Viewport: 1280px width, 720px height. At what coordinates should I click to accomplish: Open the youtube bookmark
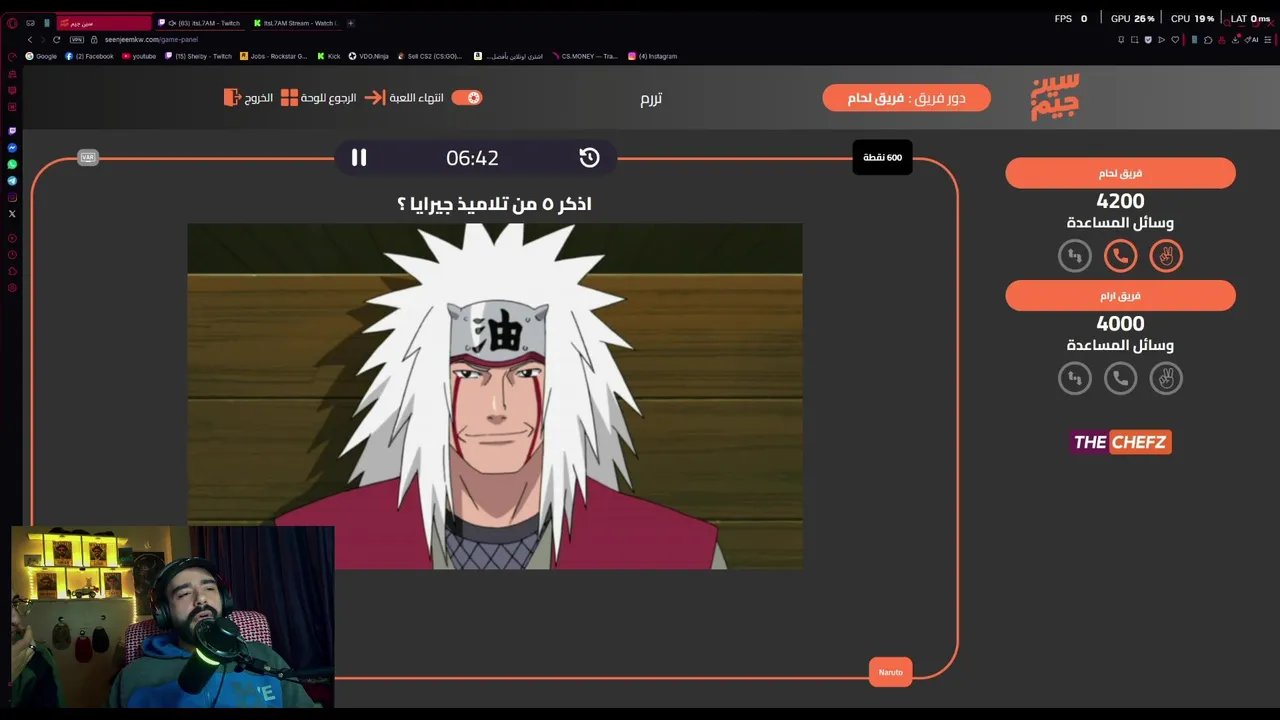(x=139, y=56)
